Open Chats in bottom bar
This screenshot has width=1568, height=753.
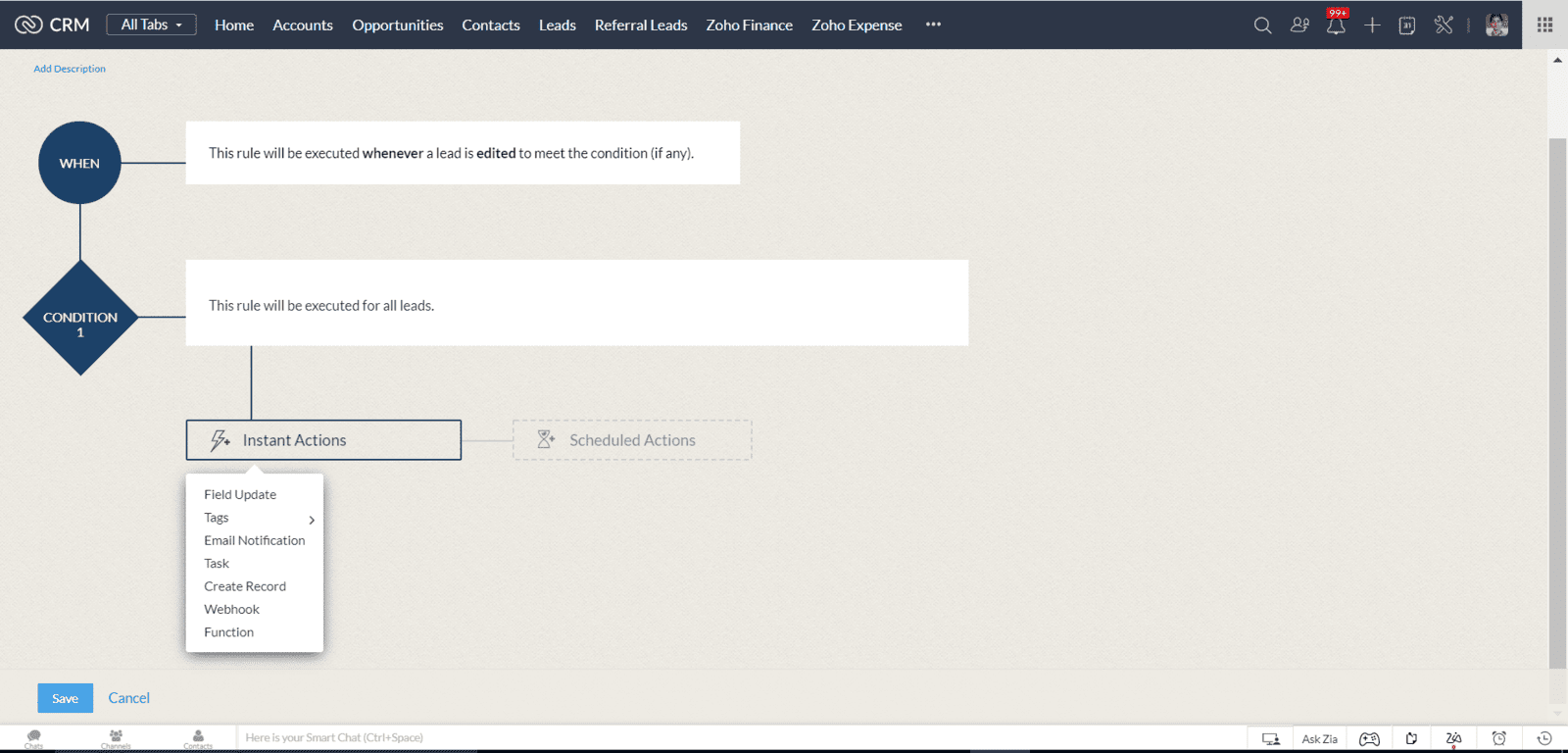coord(34,738)
